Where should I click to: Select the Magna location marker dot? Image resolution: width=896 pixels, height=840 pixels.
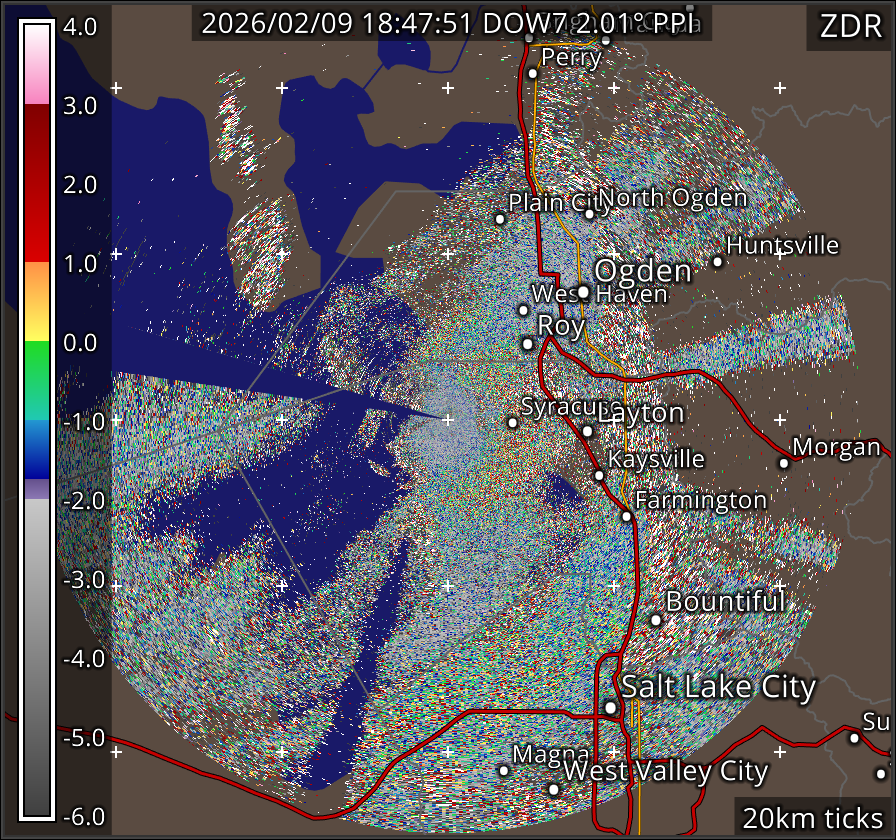[x=504, y=770]
